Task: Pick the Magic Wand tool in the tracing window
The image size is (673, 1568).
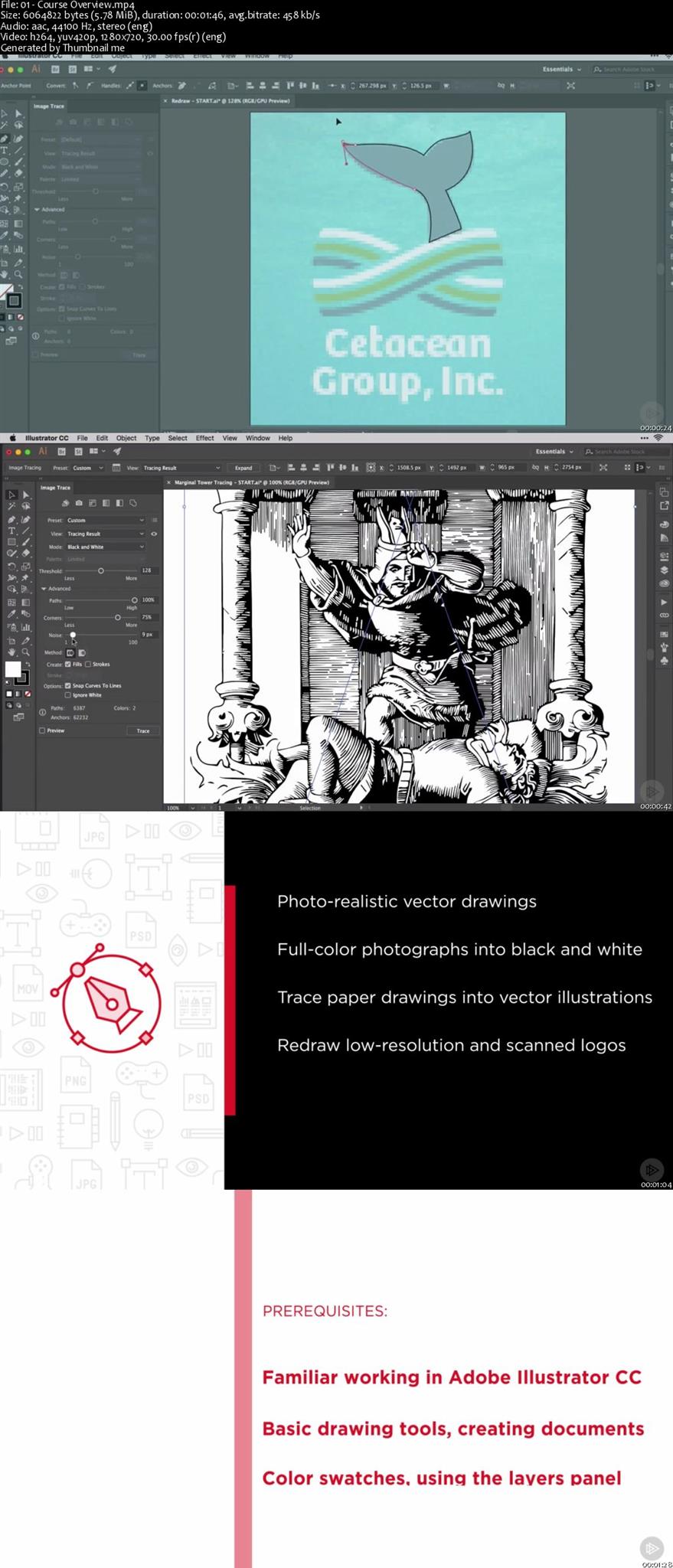Action: pyautogui.click(x=11, y=506)
